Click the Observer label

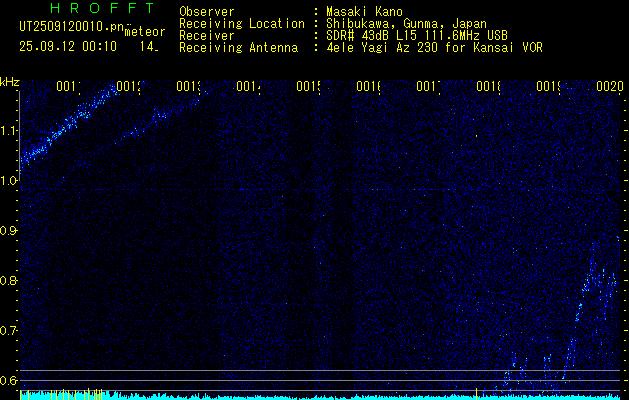coord(207,11)
